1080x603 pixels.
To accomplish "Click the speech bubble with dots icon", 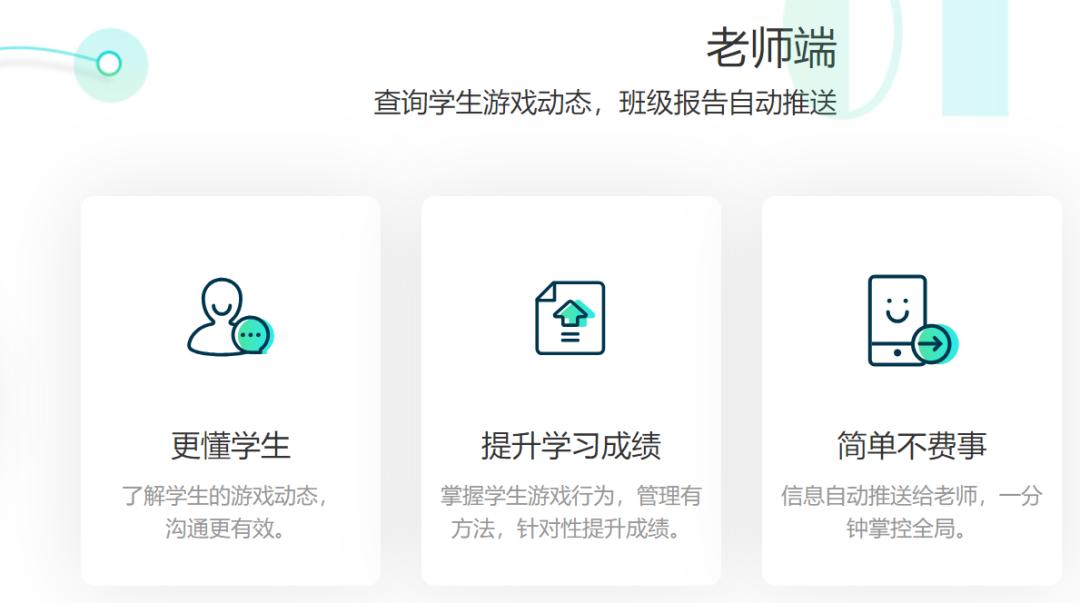I will coord(253,334).
